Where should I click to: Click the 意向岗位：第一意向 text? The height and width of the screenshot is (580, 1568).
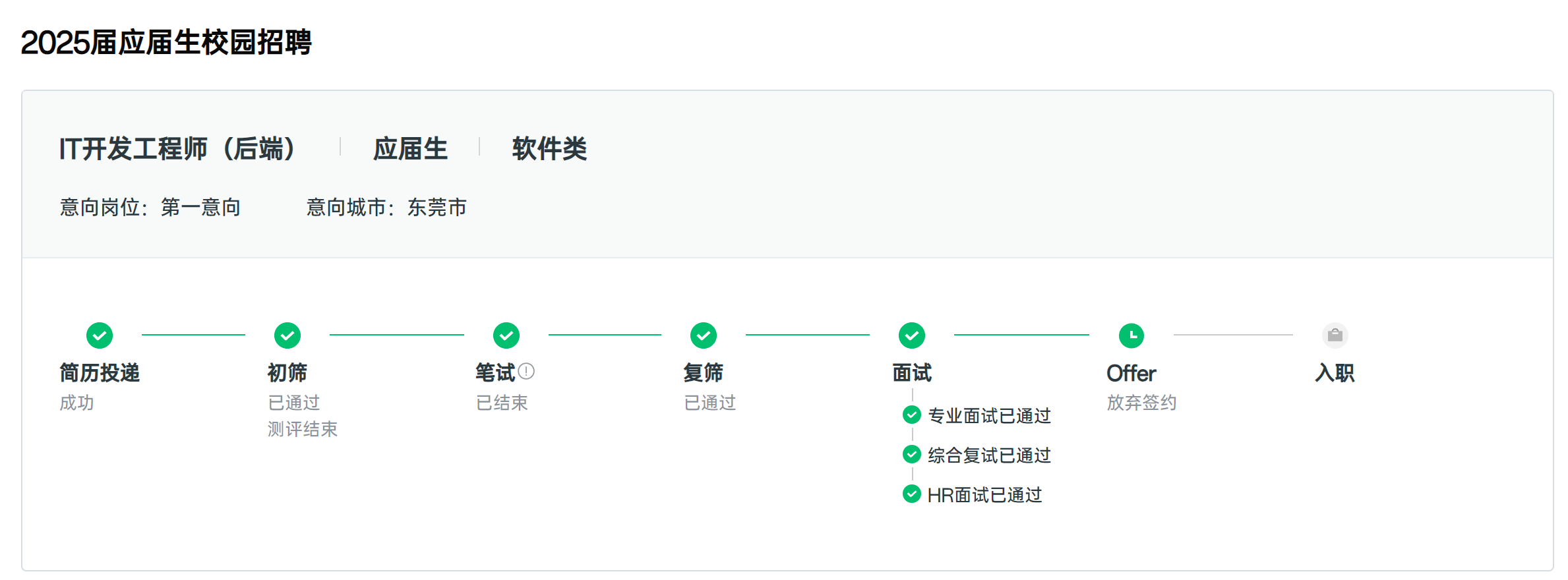point(150,208)
